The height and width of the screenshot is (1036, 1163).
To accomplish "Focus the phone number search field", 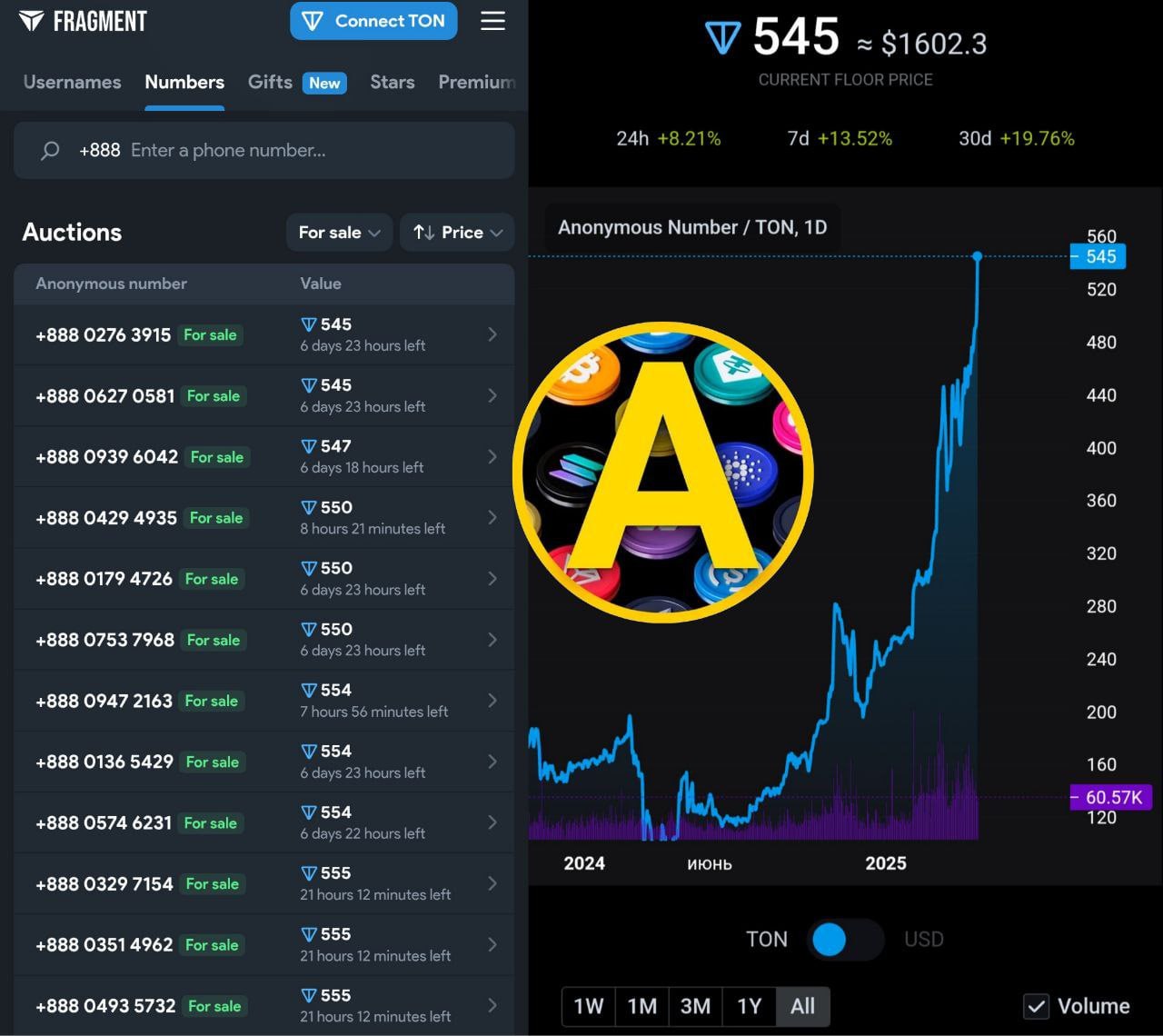I will [x=309, y=151].
